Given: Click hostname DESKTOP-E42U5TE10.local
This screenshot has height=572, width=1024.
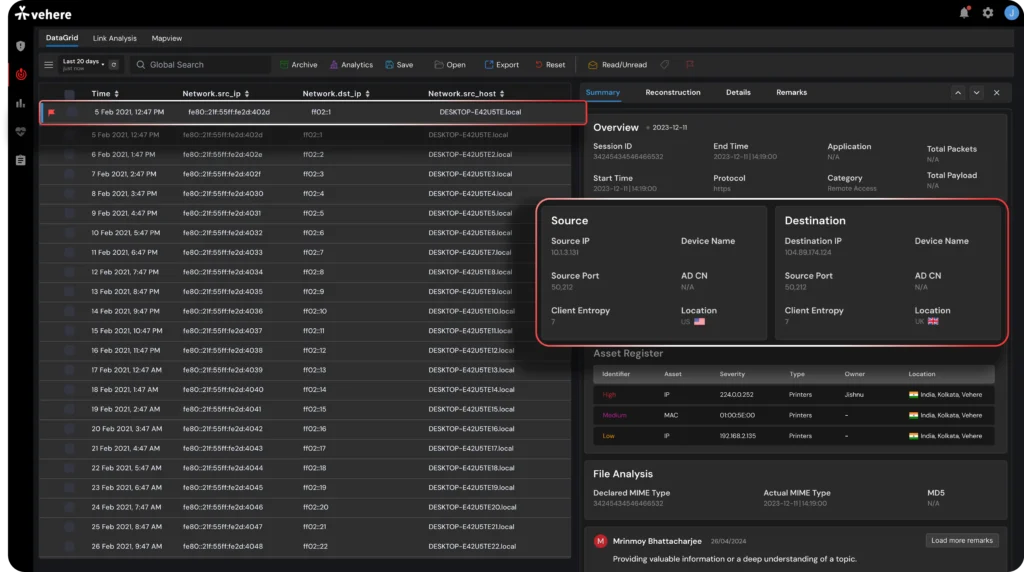Looking at the screenshot, I should 472,311.
